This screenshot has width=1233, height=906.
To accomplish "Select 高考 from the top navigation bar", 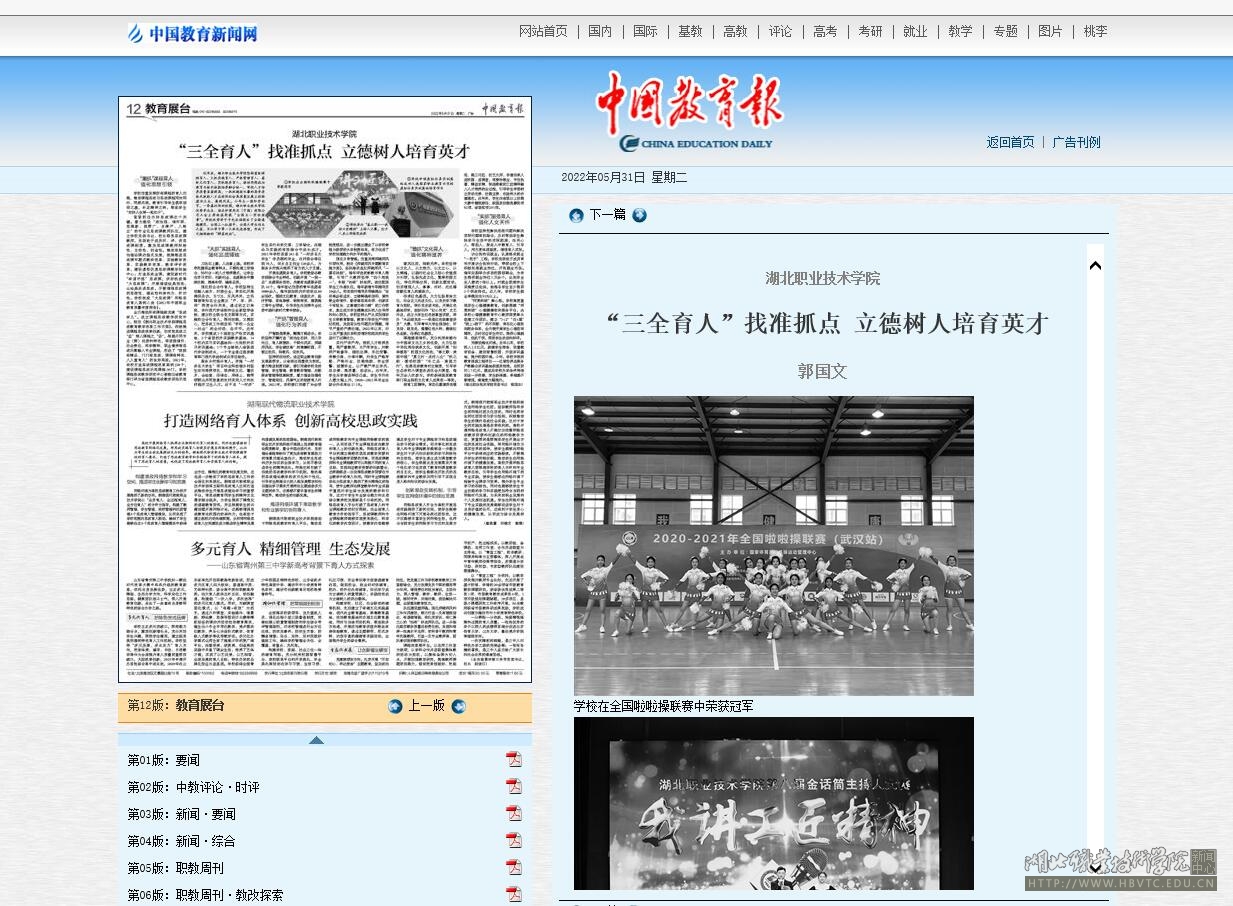I will tap(825, 32).
